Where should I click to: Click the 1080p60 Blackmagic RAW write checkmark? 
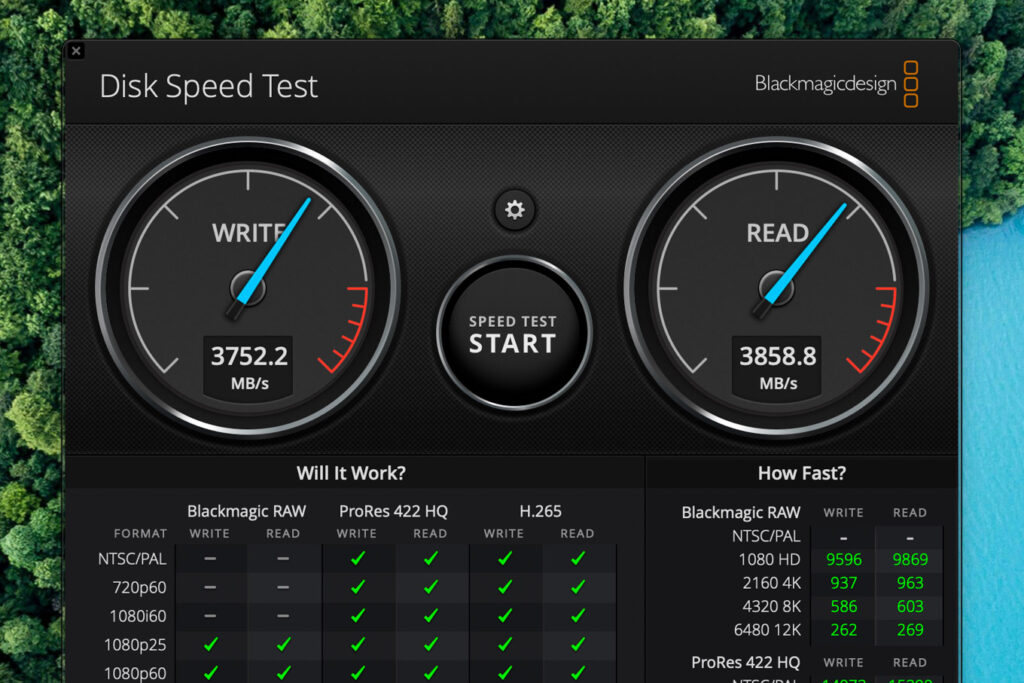click(x=210, y=673)
